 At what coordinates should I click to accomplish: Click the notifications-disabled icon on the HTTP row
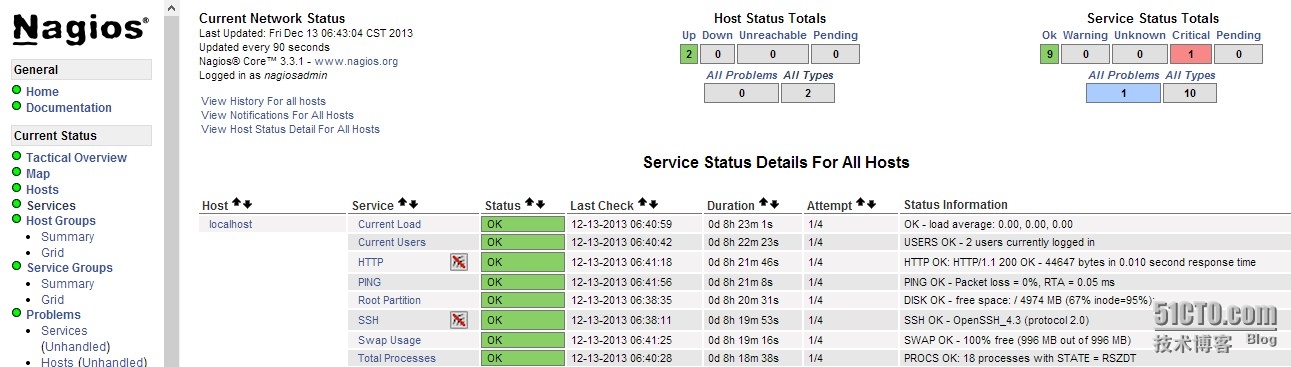point(459,262)
